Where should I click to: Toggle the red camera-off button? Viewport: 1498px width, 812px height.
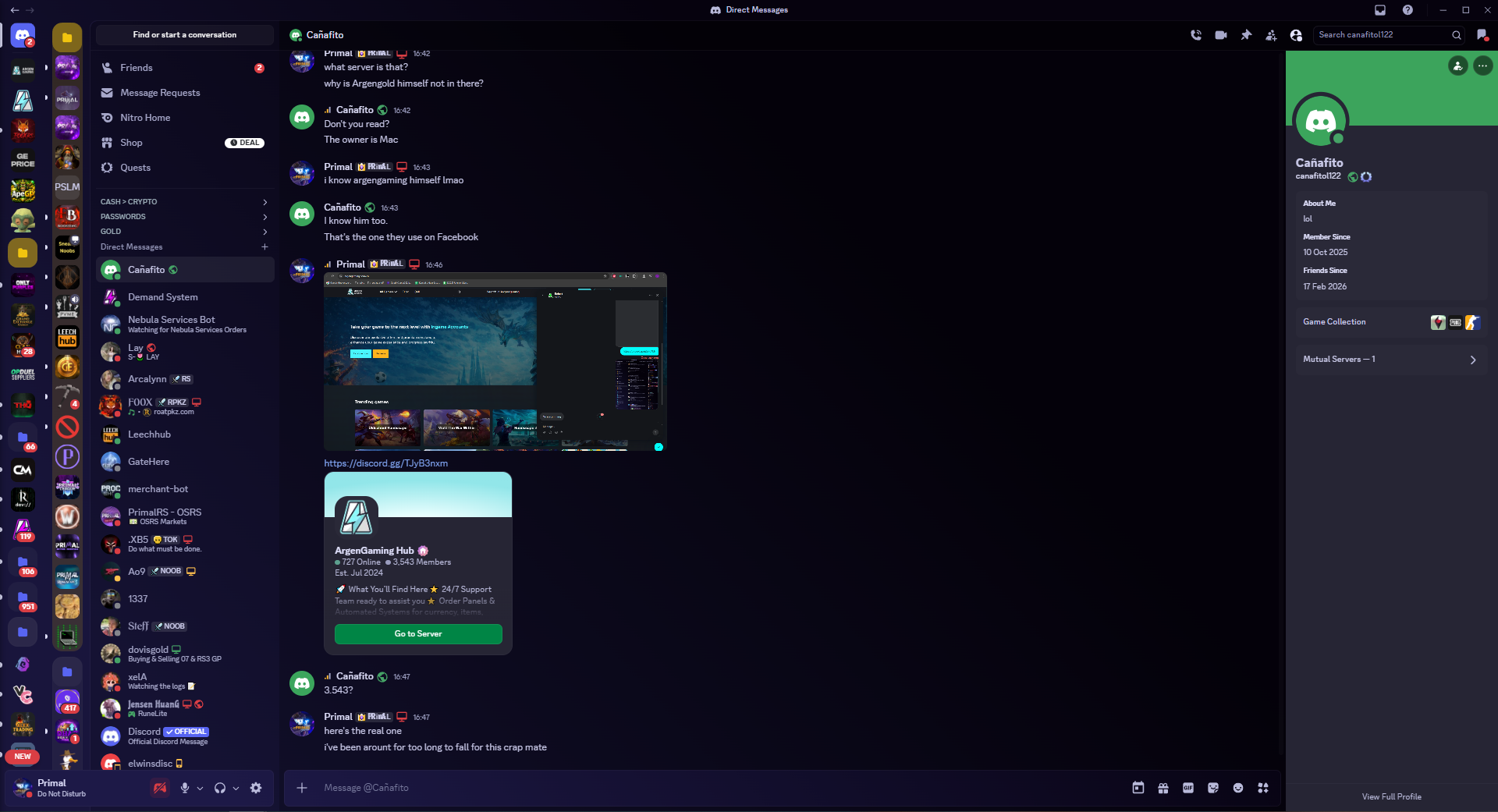click(160, 788)
